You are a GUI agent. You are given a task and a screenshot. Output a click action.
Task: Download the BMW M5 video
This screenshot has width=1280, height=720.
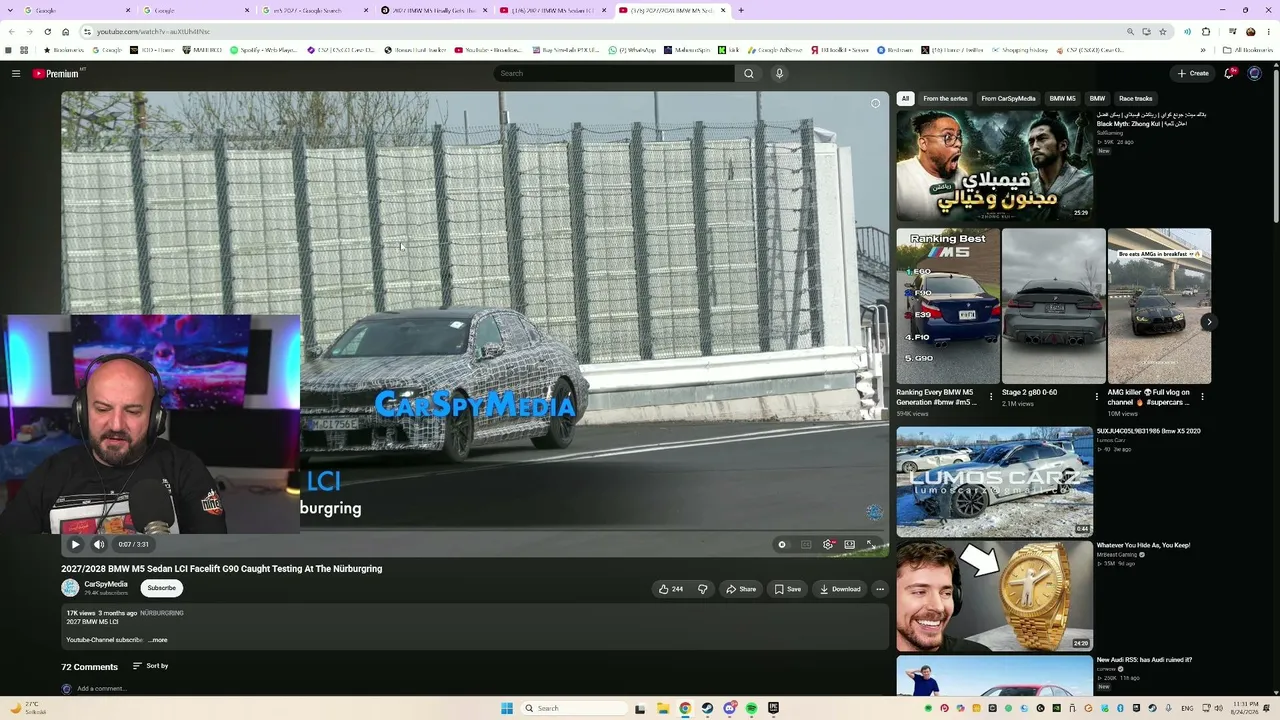[x=840, y=589]
